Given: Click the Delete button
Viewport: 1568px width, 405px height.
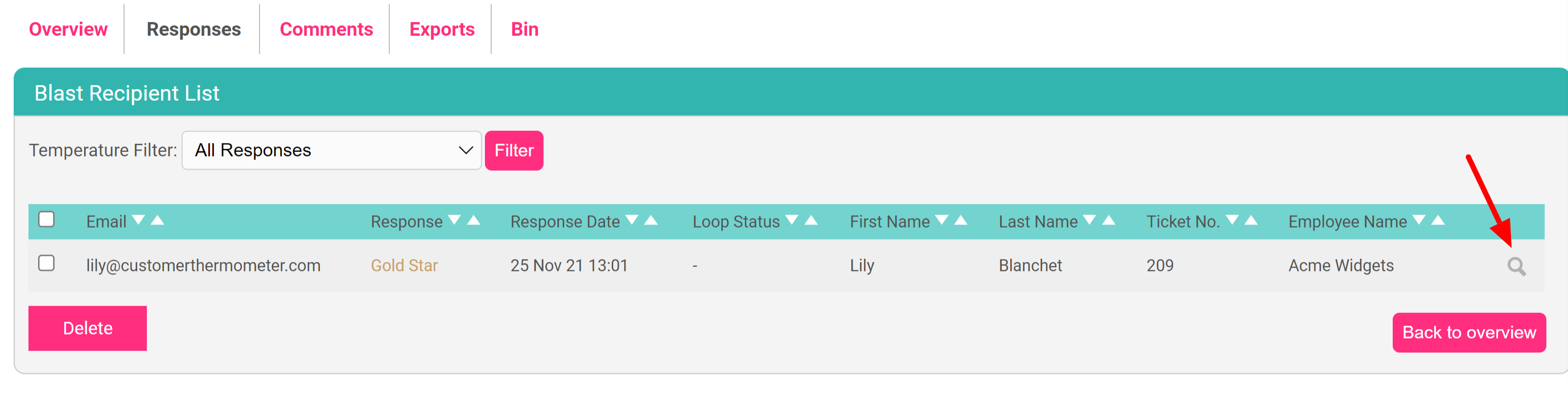Looking at the screenshot, I should (88, 328).
